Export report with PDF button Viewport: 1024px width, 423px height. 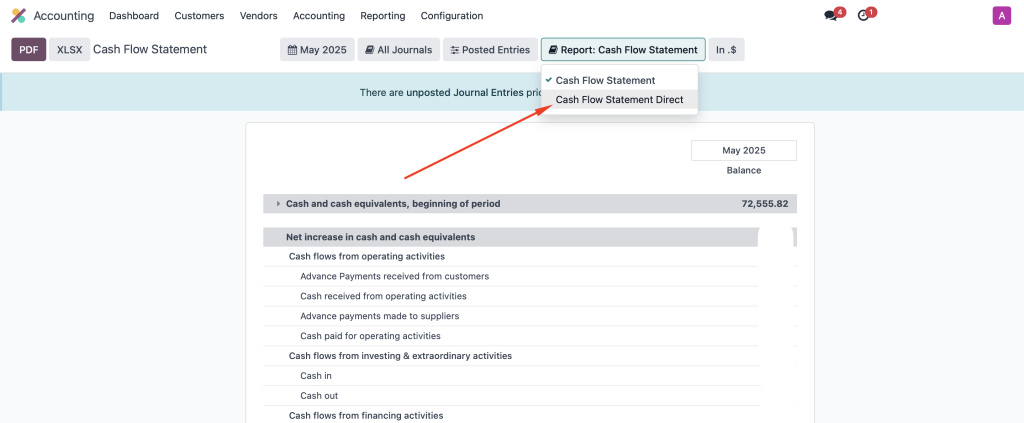[29, 50]
